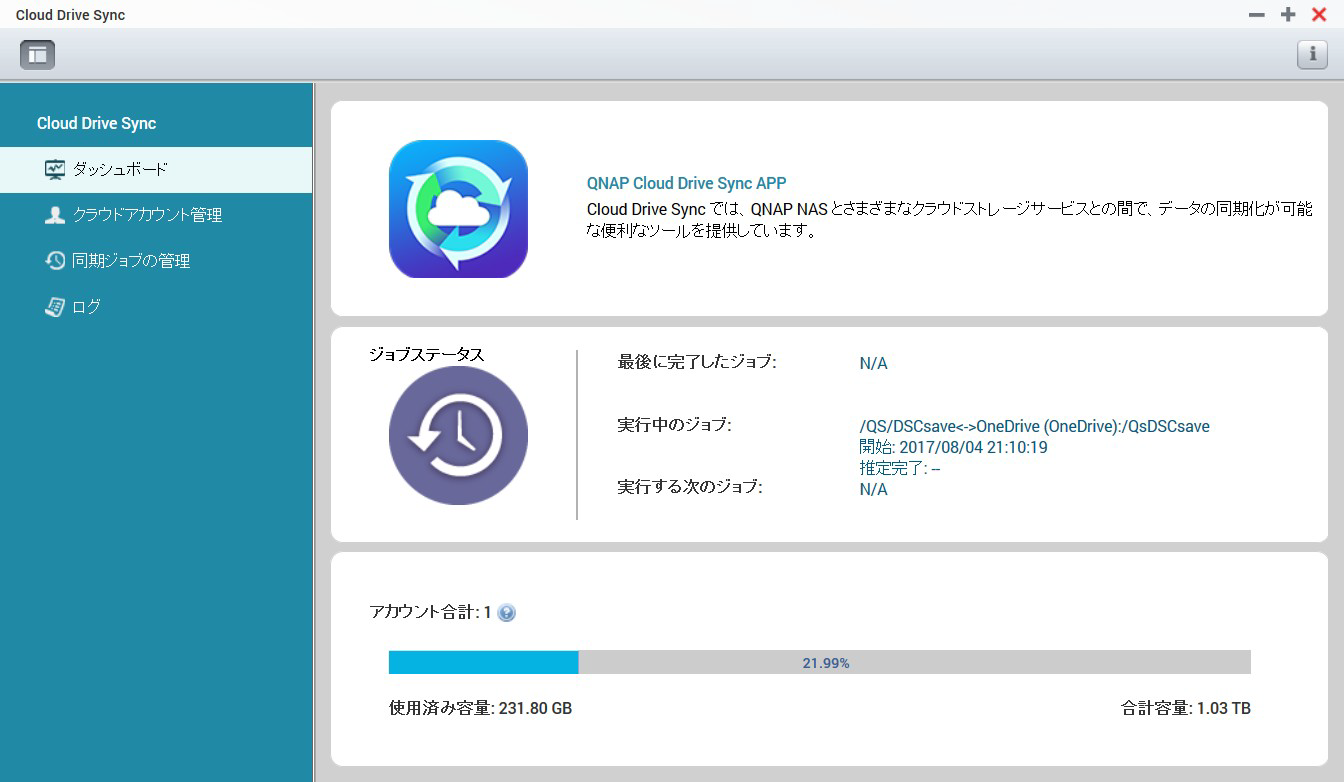This screenshot has width=1344, height=782.
Task: Click the job start time 2017/08/04 21:10:19
Action: 954,447
